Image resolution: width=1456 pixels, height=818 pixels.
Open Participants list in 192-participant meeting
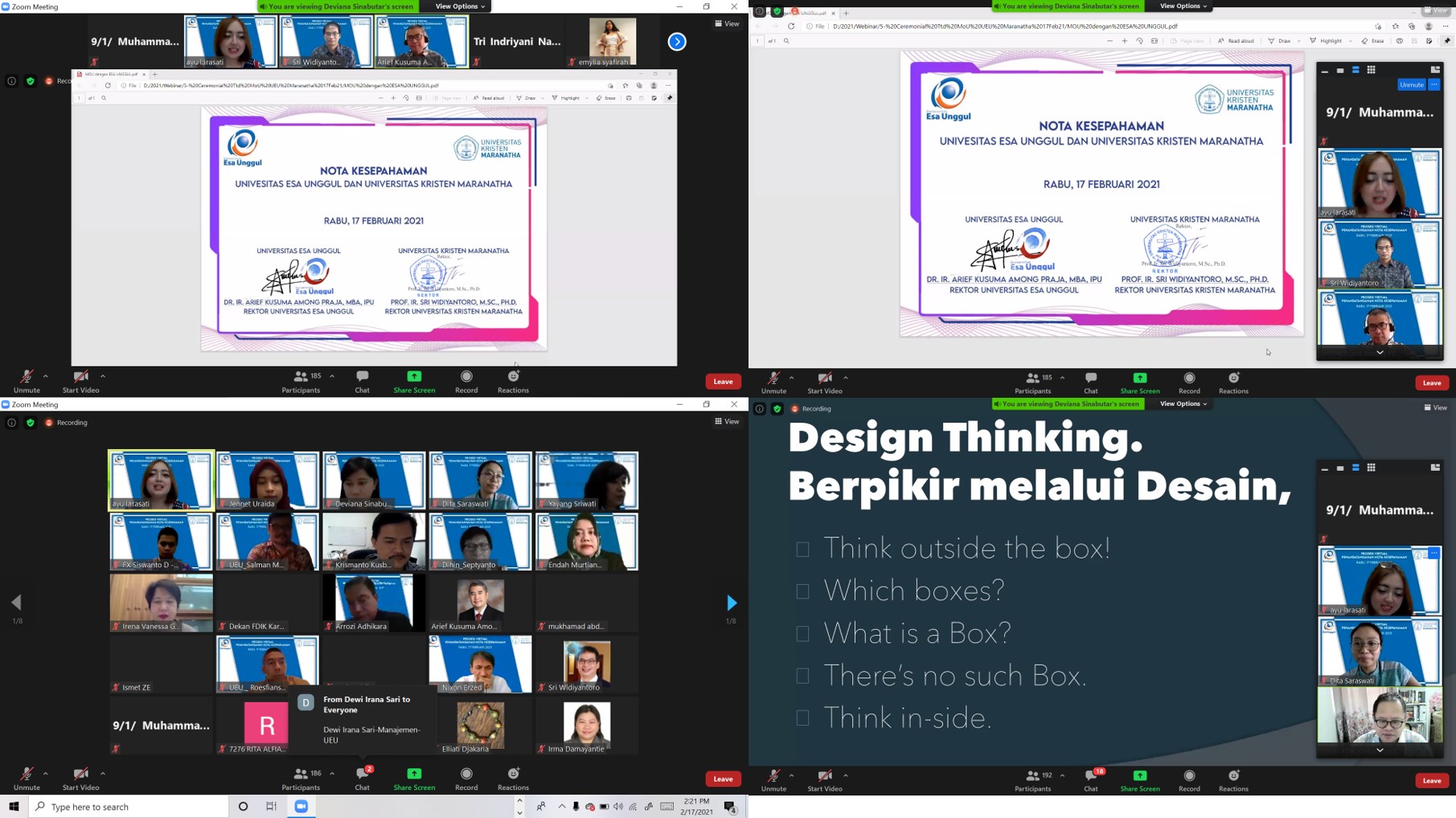[1032, 779]
